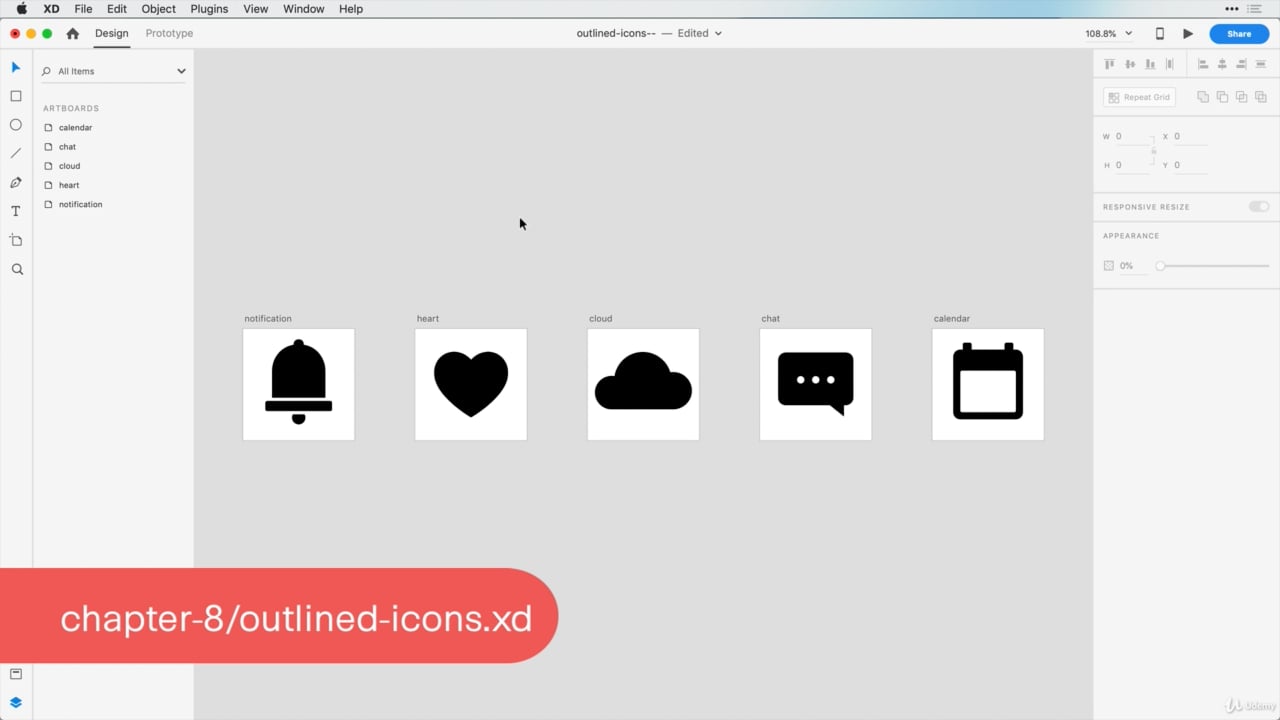Image resolution: width=1280 pixels, height=720 pixels.
Task: Open the Layers panel icon
Action: (16, 702)
